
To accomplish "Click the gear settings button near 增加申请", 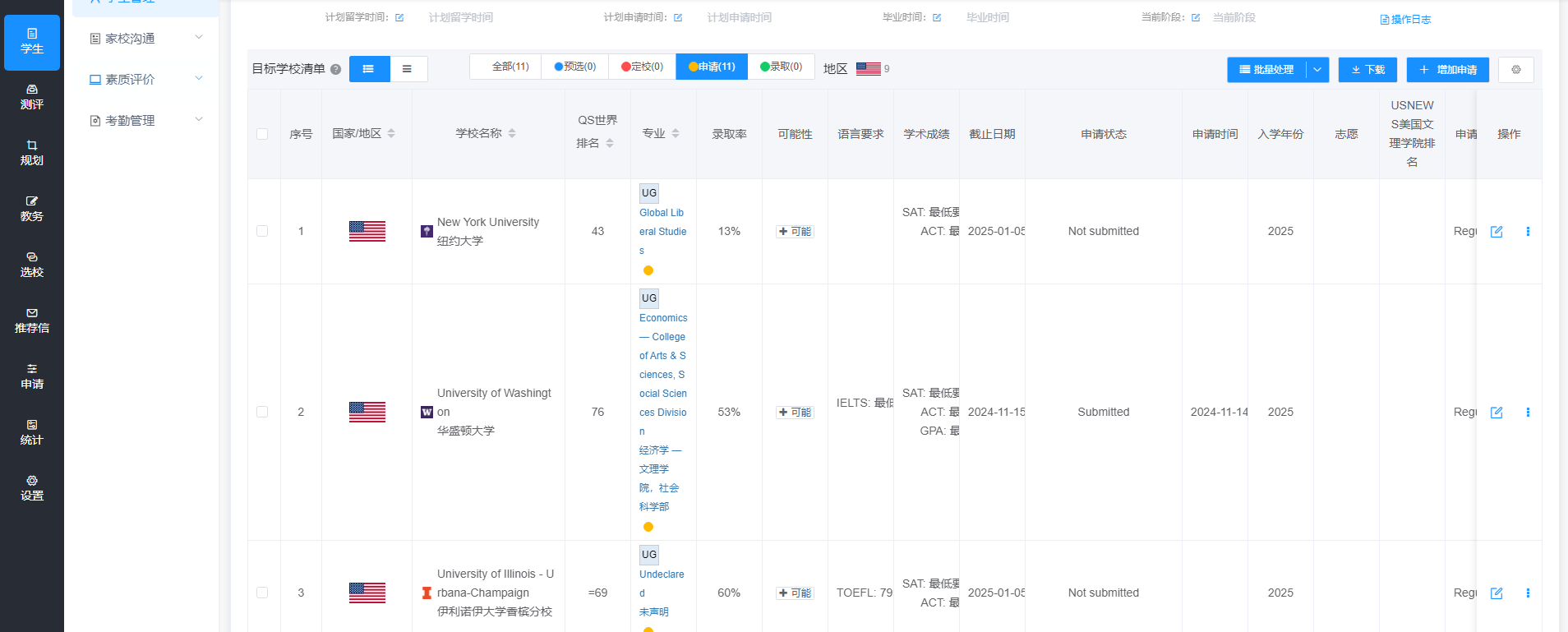I will (1516, 70).
